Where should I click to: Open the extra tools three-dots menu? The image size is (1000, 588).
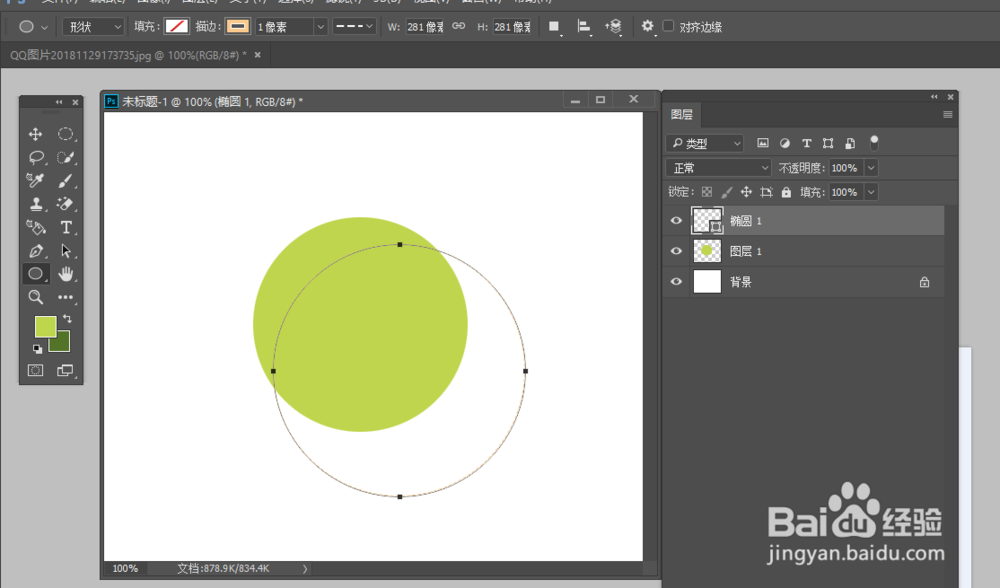(65, 297)
